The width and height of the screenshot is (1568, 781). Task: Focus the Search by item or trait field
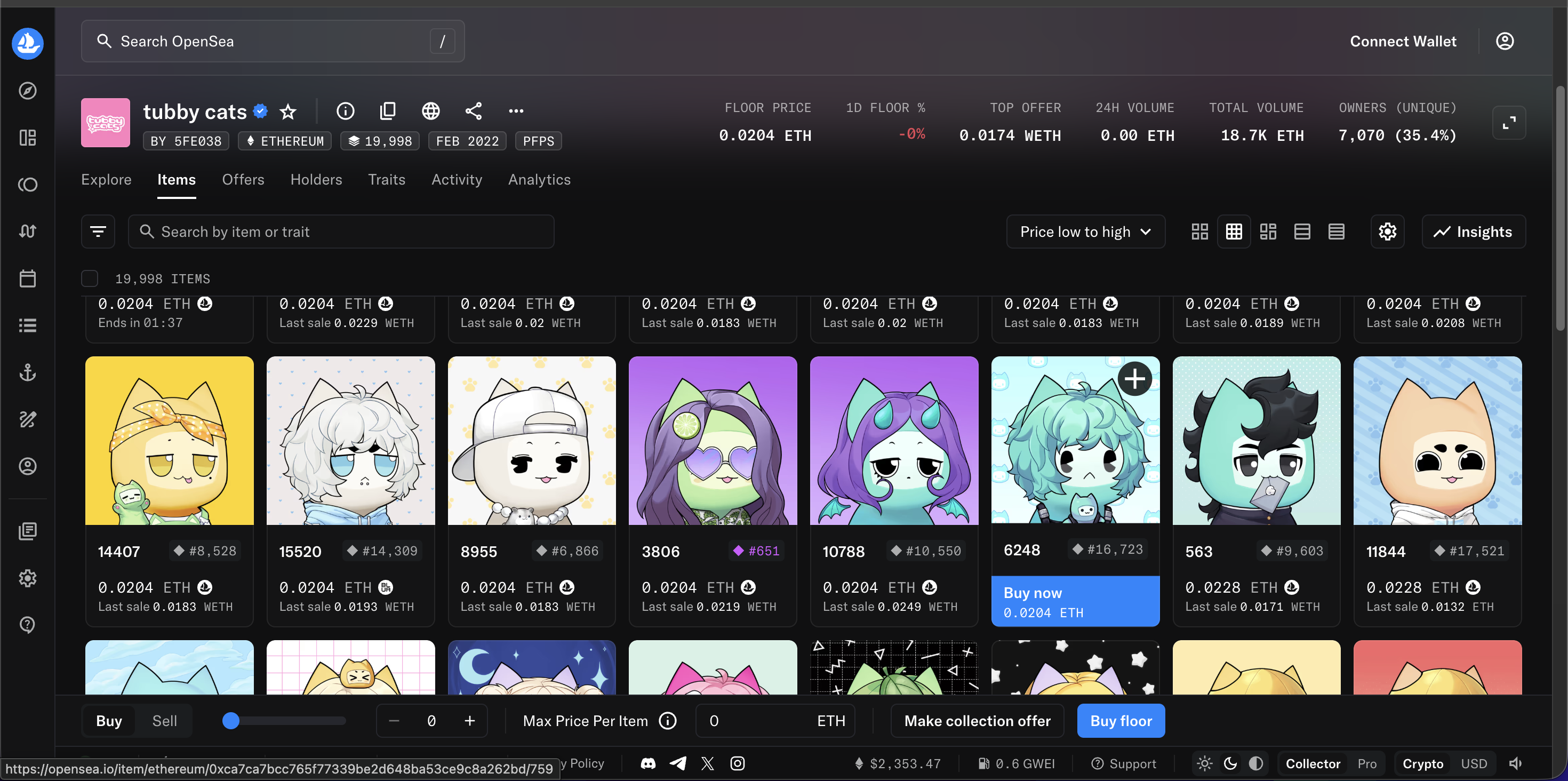click(x=341, y=232)
